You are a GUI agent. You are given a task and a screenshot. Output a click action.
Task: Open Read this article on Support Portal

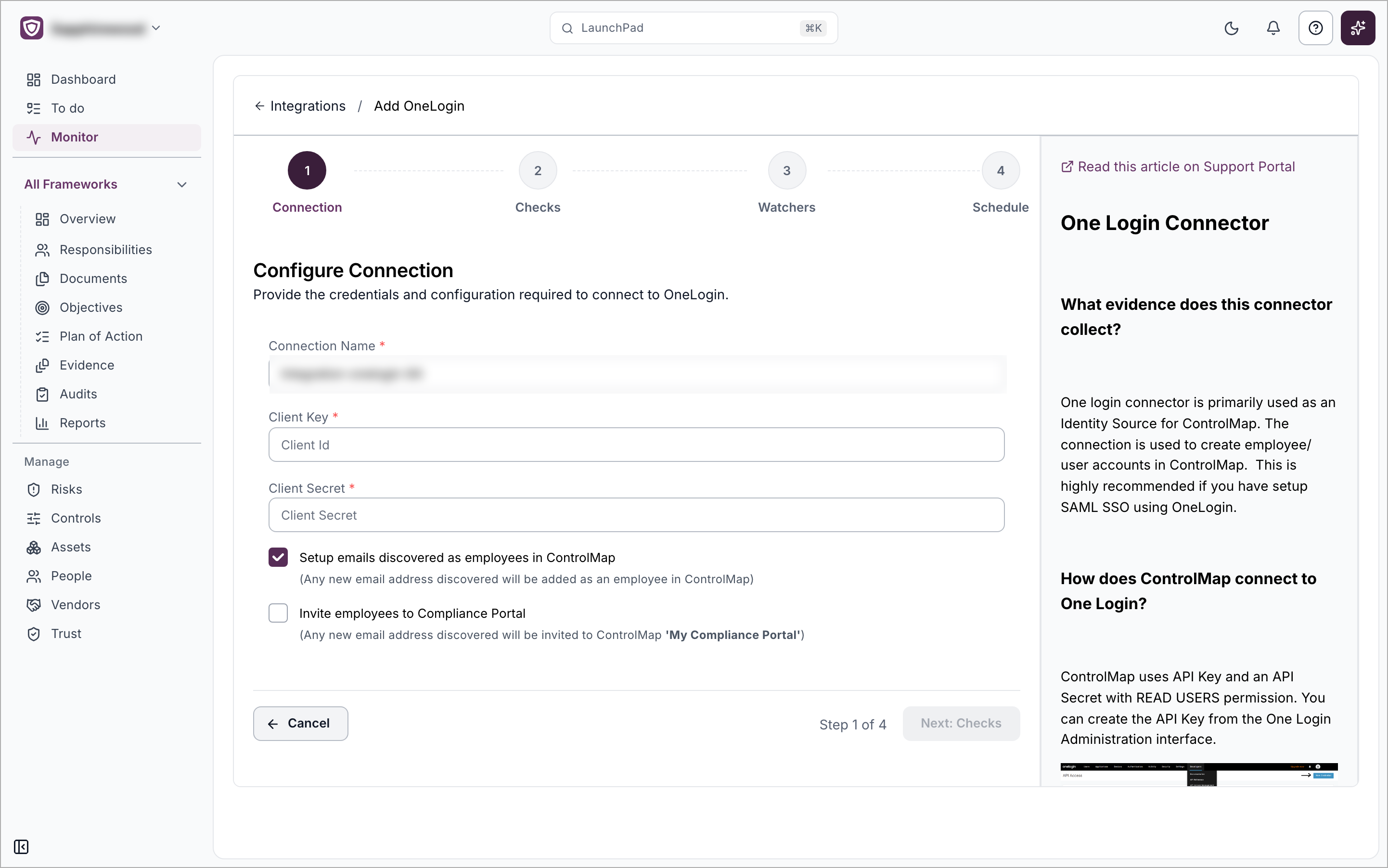click(1177, 166)
